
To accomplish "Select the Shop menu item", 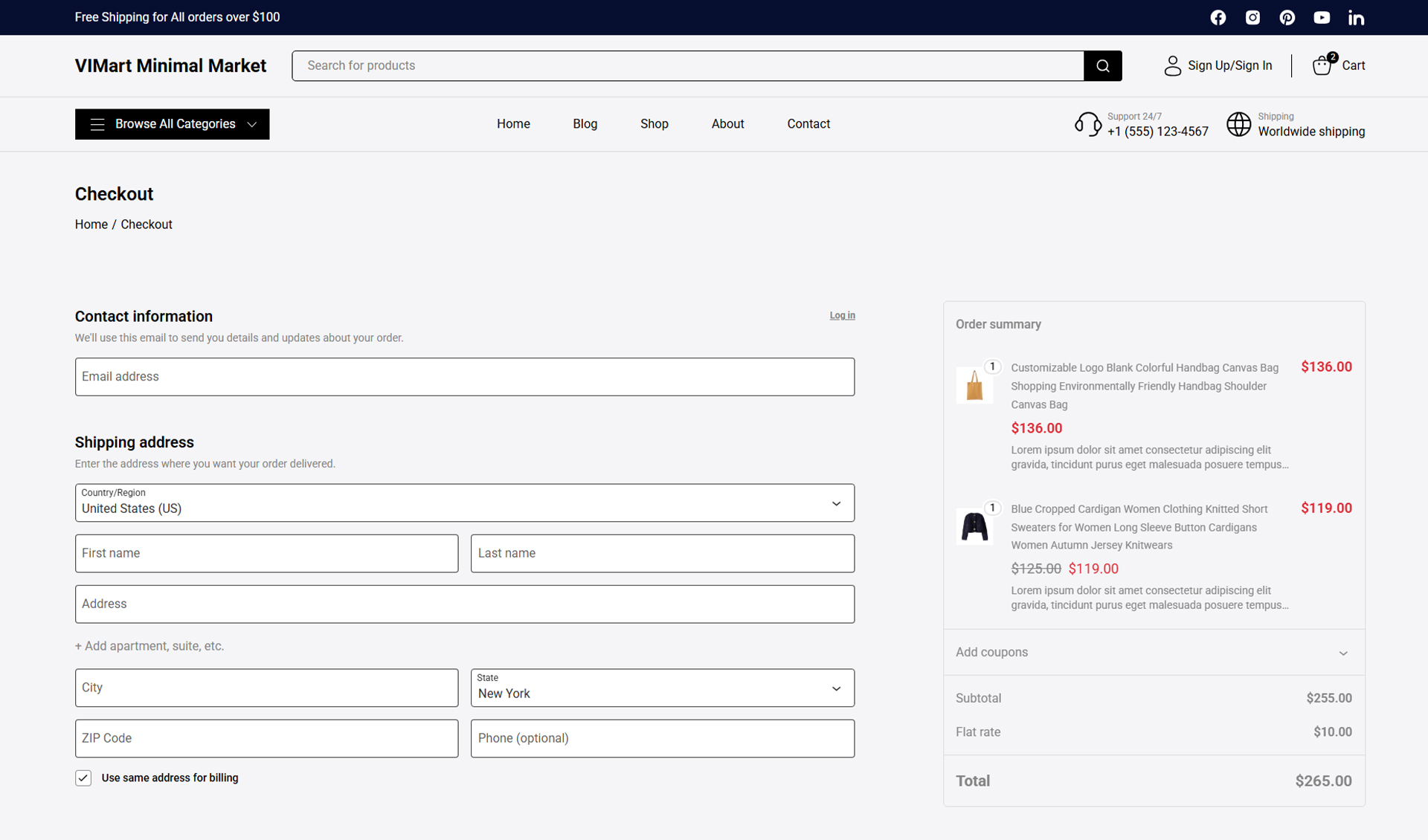I will pos(654,123).
